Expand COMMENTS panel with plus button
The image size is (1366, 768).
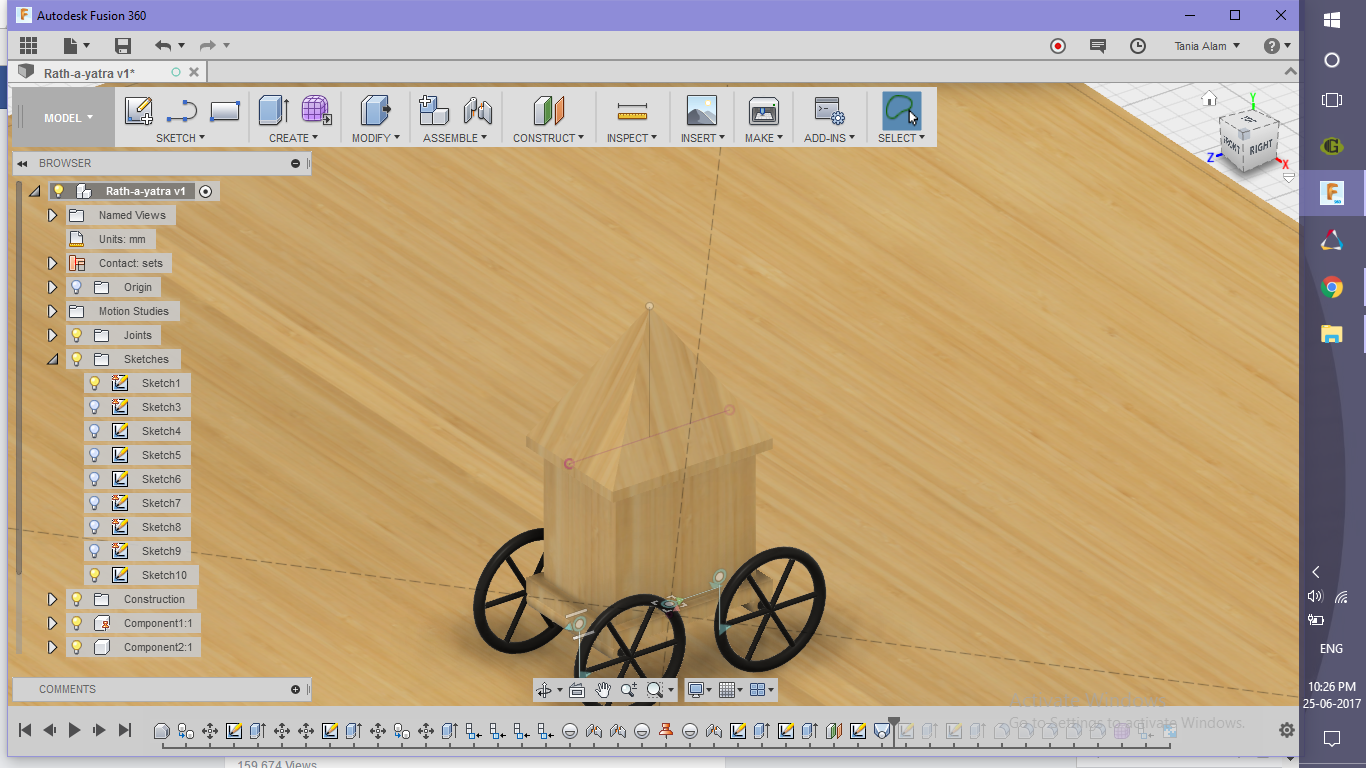[x=295, y=689]
